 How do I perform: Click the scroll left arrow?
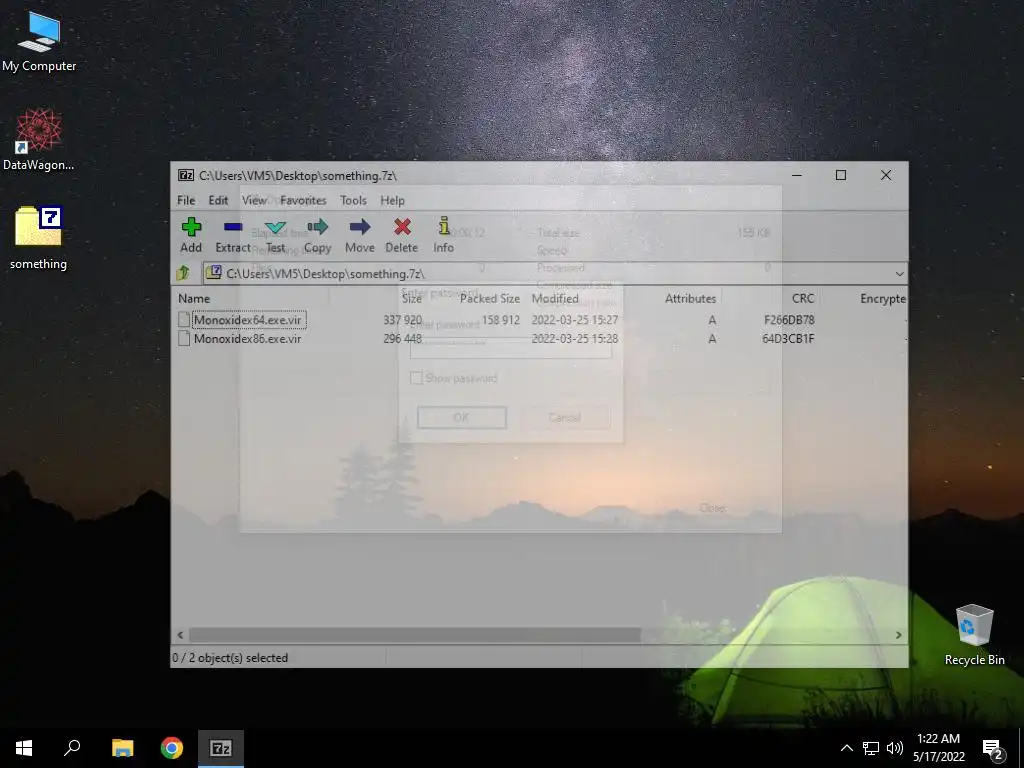181,635
